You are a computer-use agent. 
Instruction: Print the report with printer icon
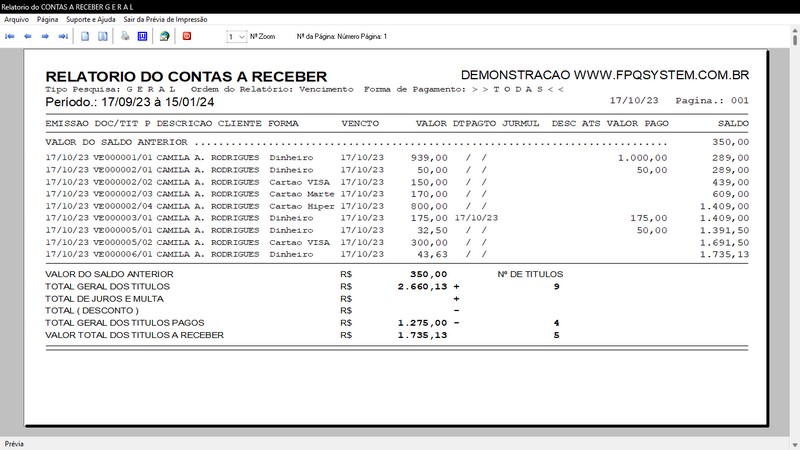click(x=125, y=36)
